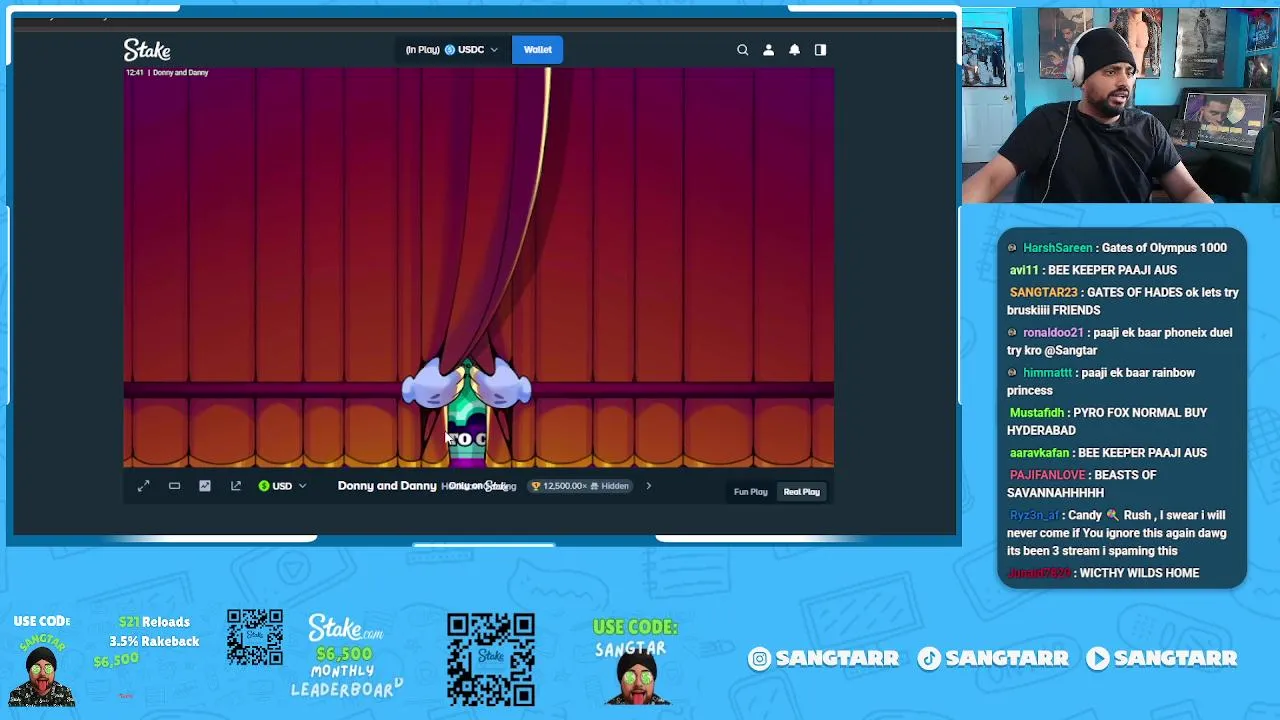Click the Instagram SANGTARR handle
Viewport: 1280px width, 720px height.
click(825, 658)
